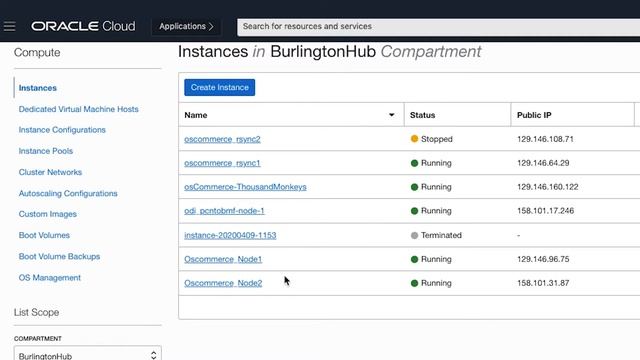Go to Dedicated Virtual Machine Hosts
The width and height of the screenshot is (640, 360).
pyautogui.click(x=78, y=109)
